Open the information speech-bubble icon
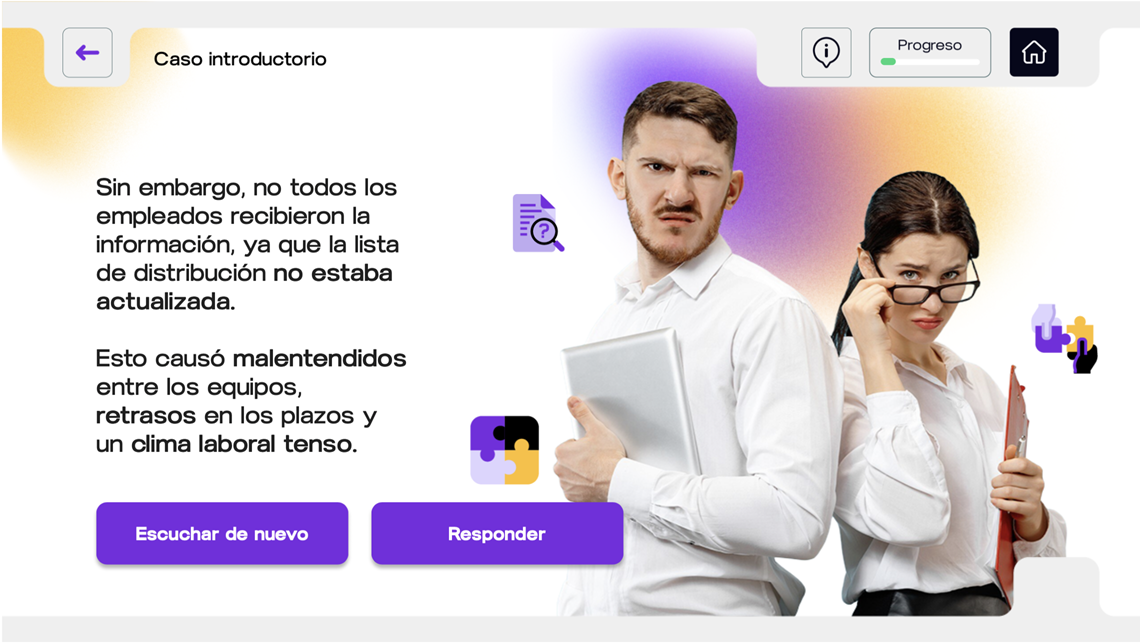 826,52
